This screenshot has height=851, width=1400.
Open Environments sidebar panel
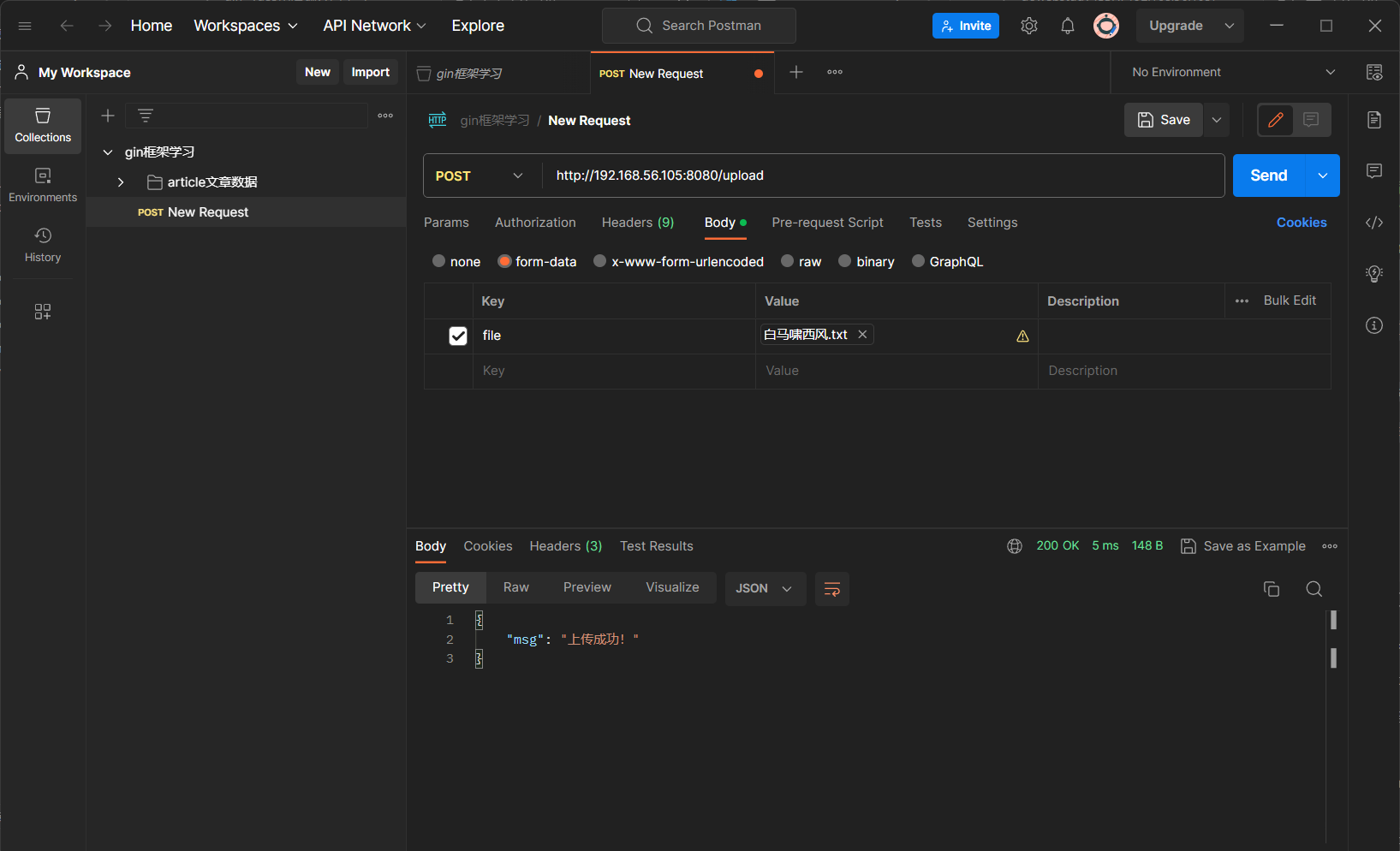coord(43,186)
